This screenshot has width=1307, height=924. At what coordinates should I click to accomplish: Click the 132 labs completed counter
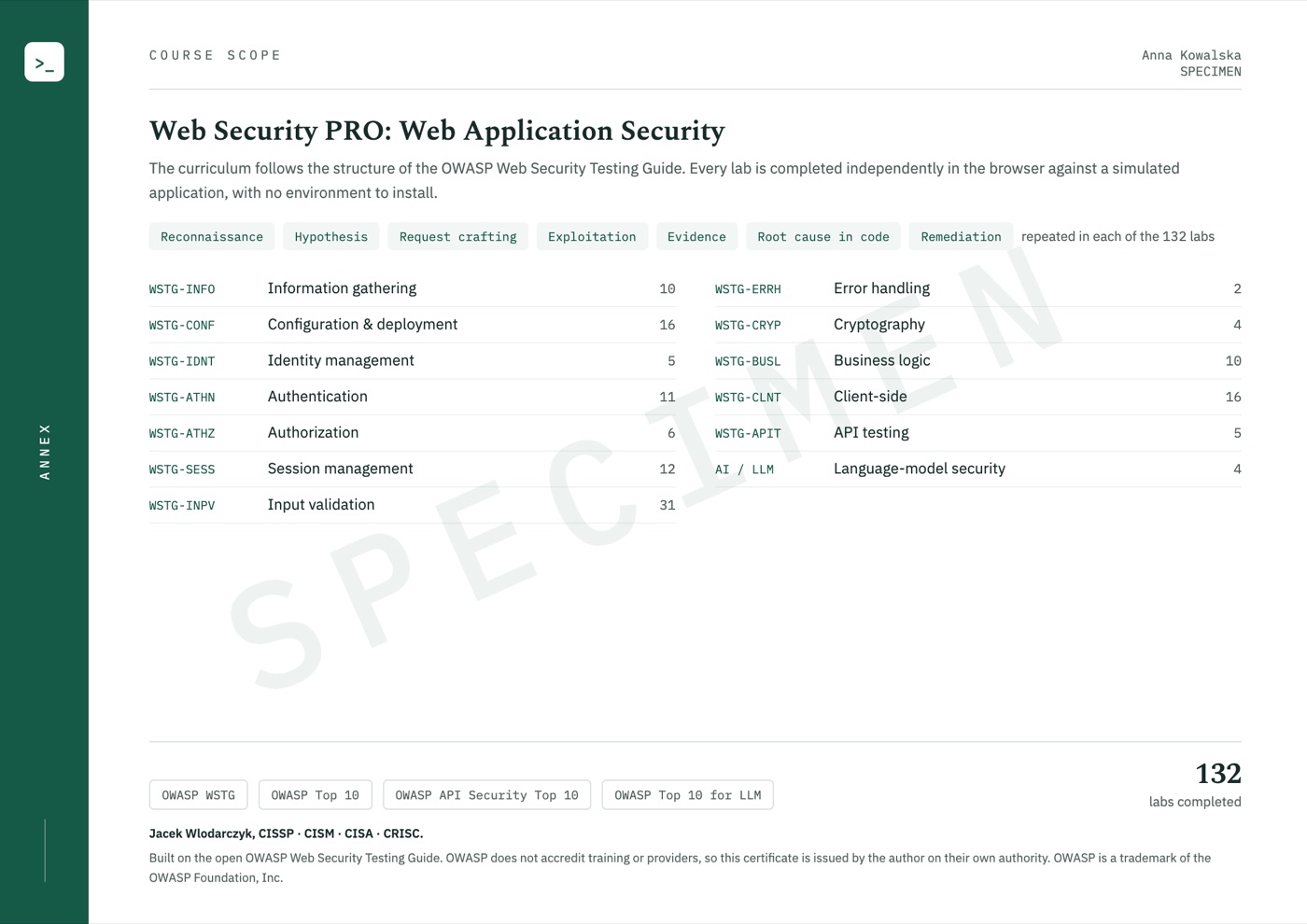1195,785
